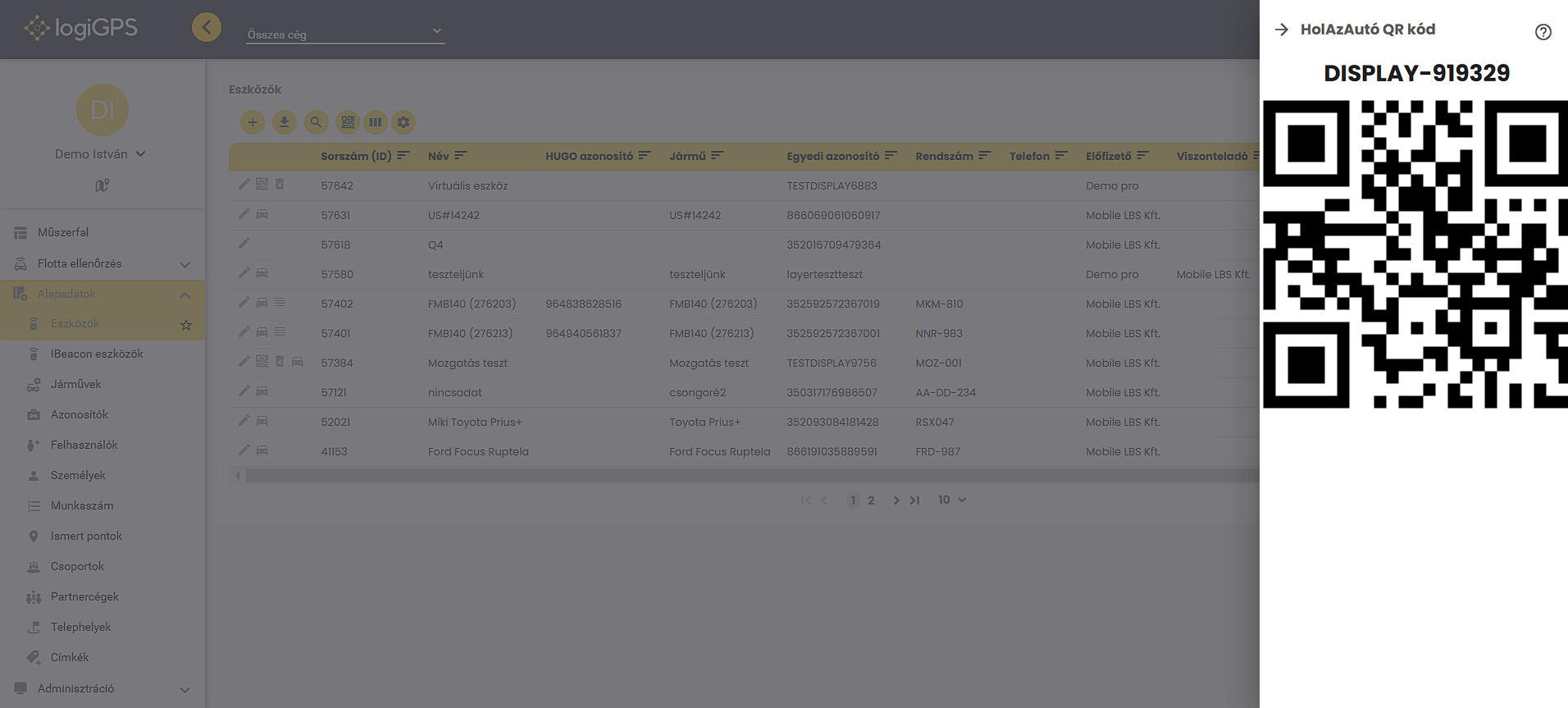Click the sidebar collapse back button

coord(207,27)
